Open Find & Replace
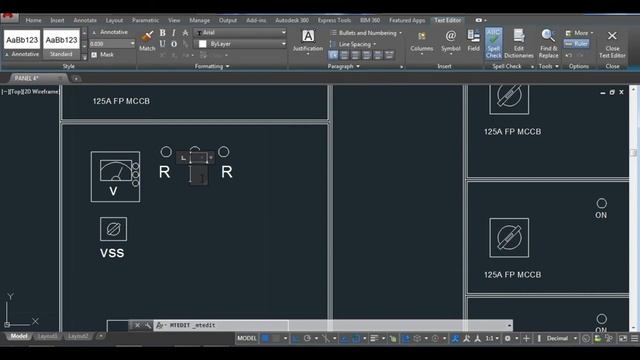640x360 pixels. click(x=548, y=43)
